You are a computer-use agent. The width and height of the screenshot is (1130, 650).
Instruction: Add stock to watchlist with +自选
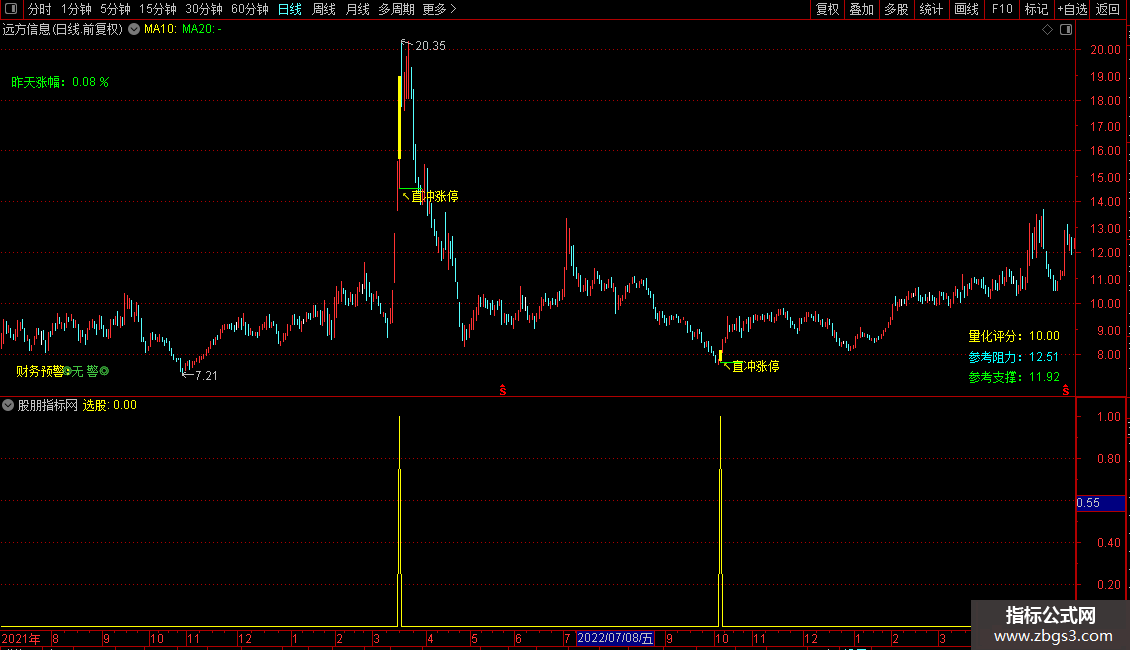click(x=1072, y=9)
